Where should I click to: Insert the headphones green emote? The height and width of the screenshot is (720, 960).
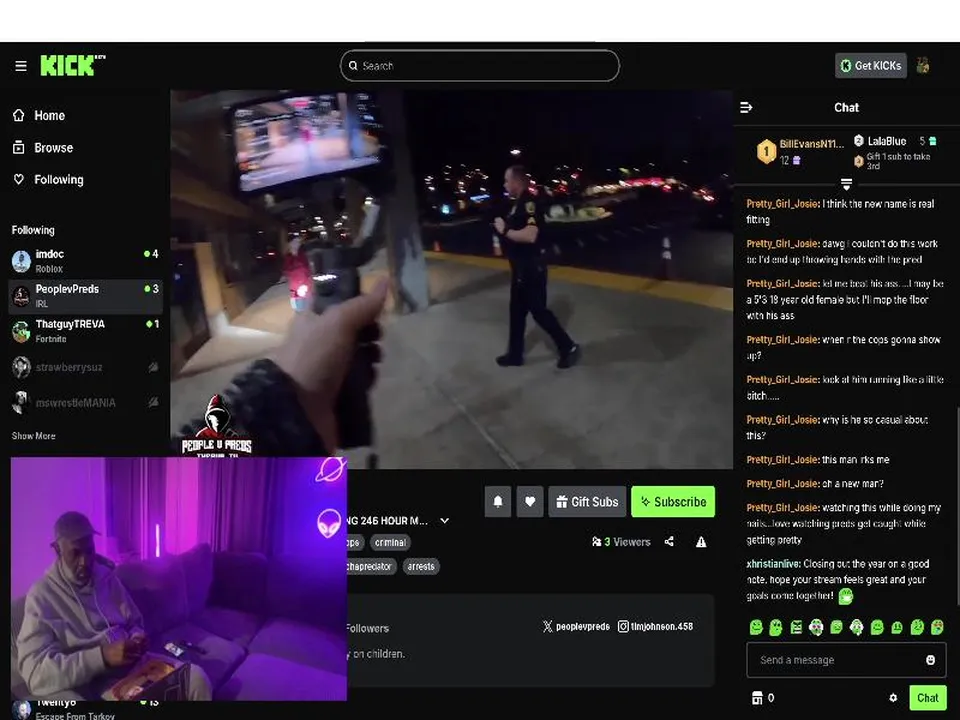point(857,627)
